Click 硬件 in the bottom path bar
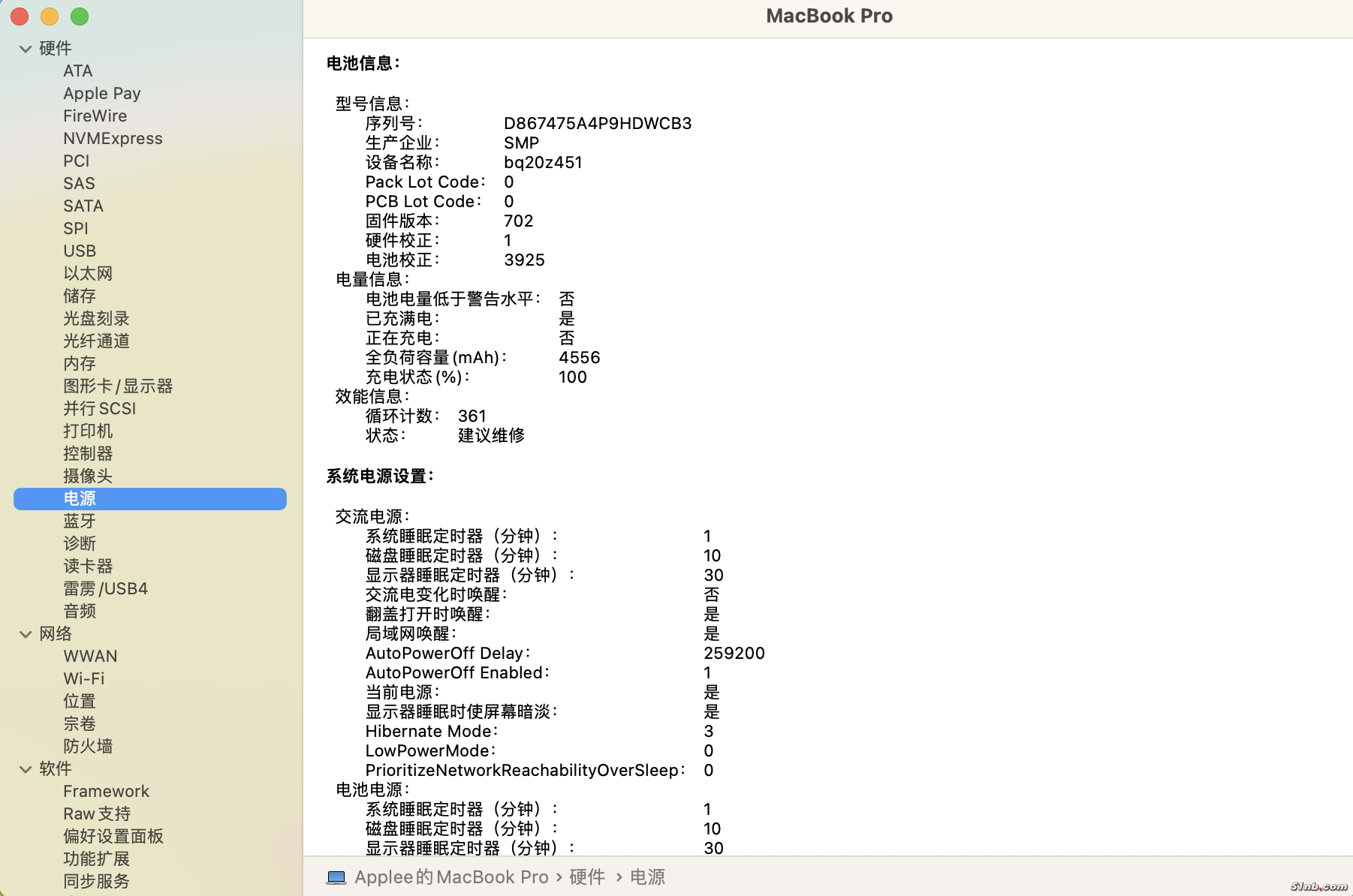 tap(586, 877)
